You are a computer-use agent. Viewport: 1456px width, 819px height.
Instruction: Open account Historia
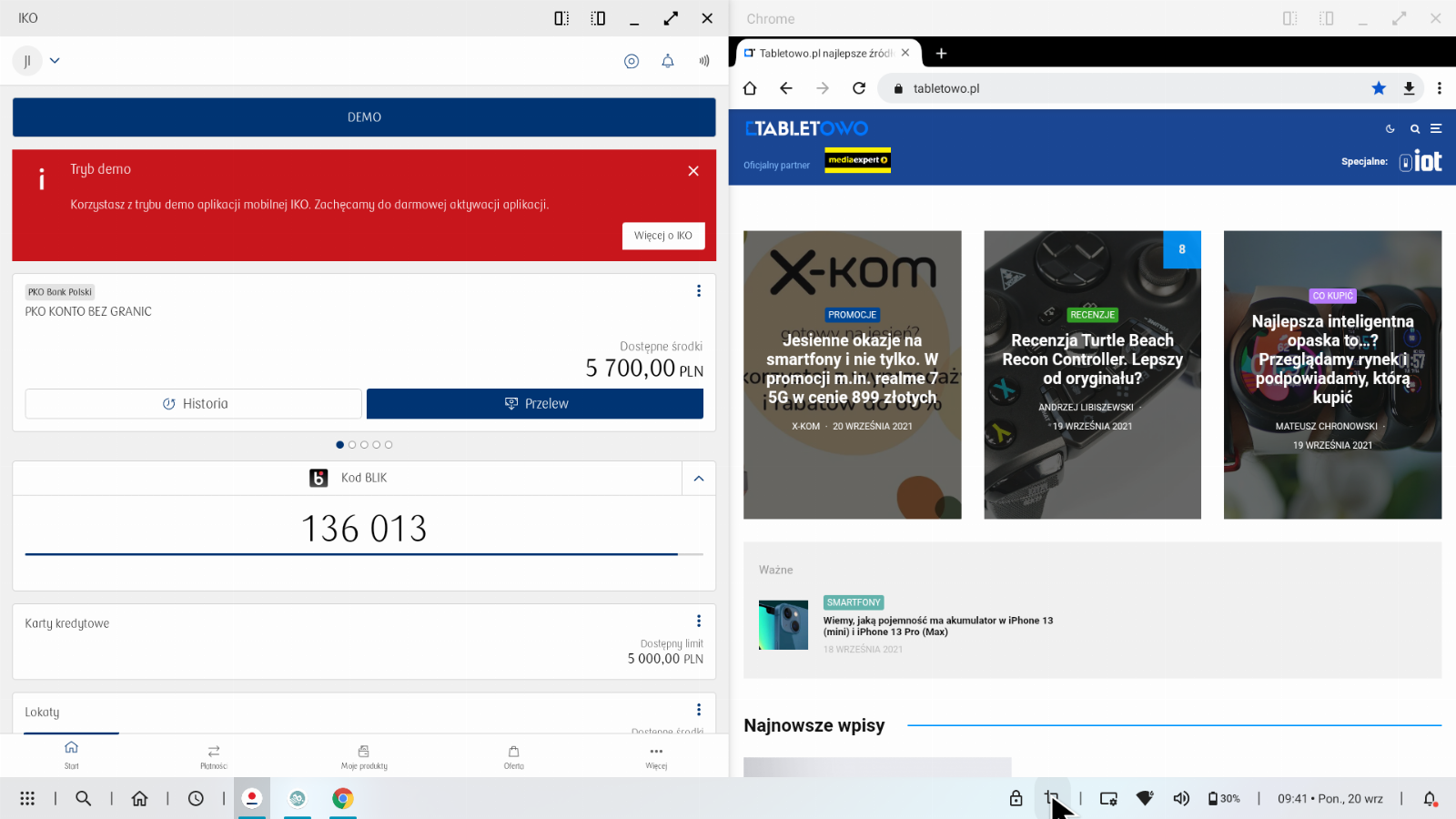pyautogui.click(x=194, y=404)
